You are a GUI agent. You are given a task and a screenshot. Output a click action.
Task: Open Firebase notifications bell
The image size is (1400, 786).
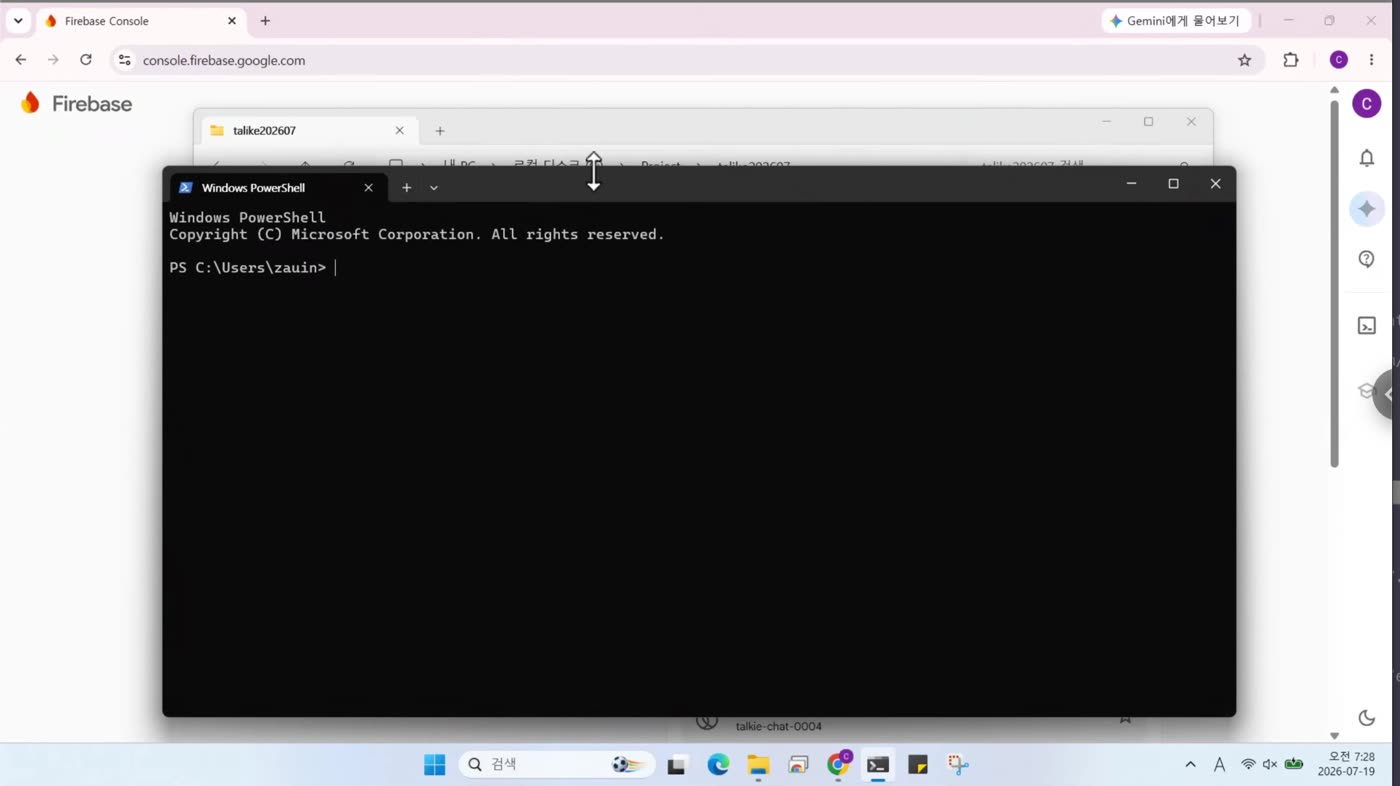[1366, 158]
